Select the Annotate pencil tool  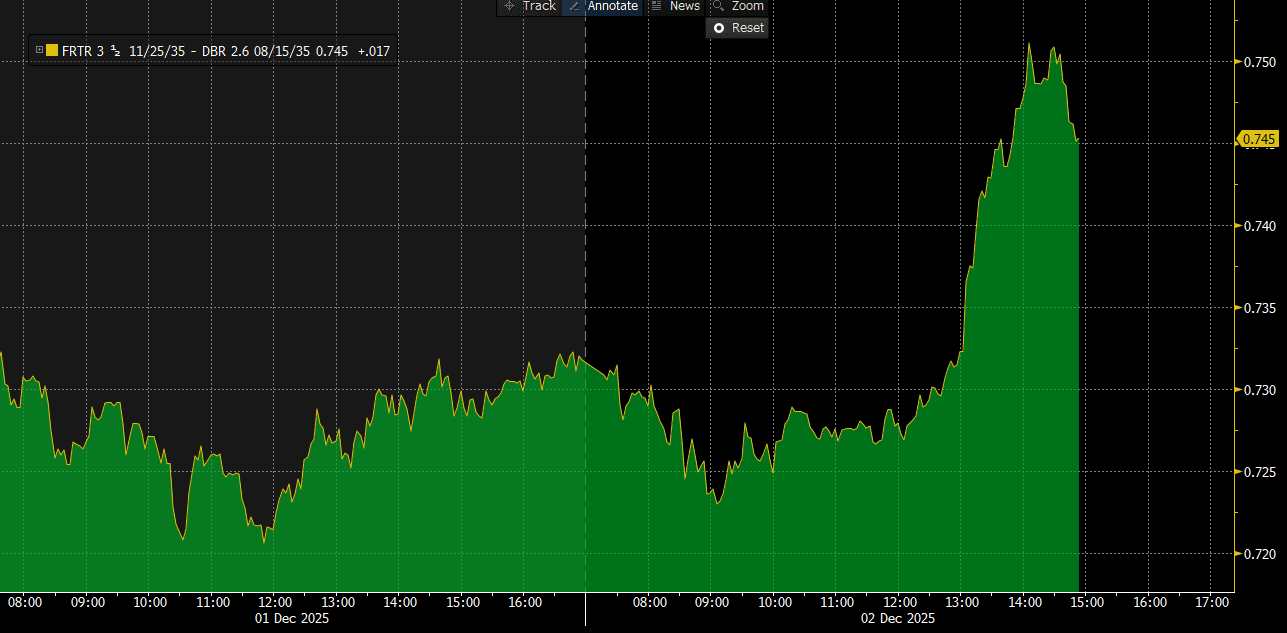(603, 6)
